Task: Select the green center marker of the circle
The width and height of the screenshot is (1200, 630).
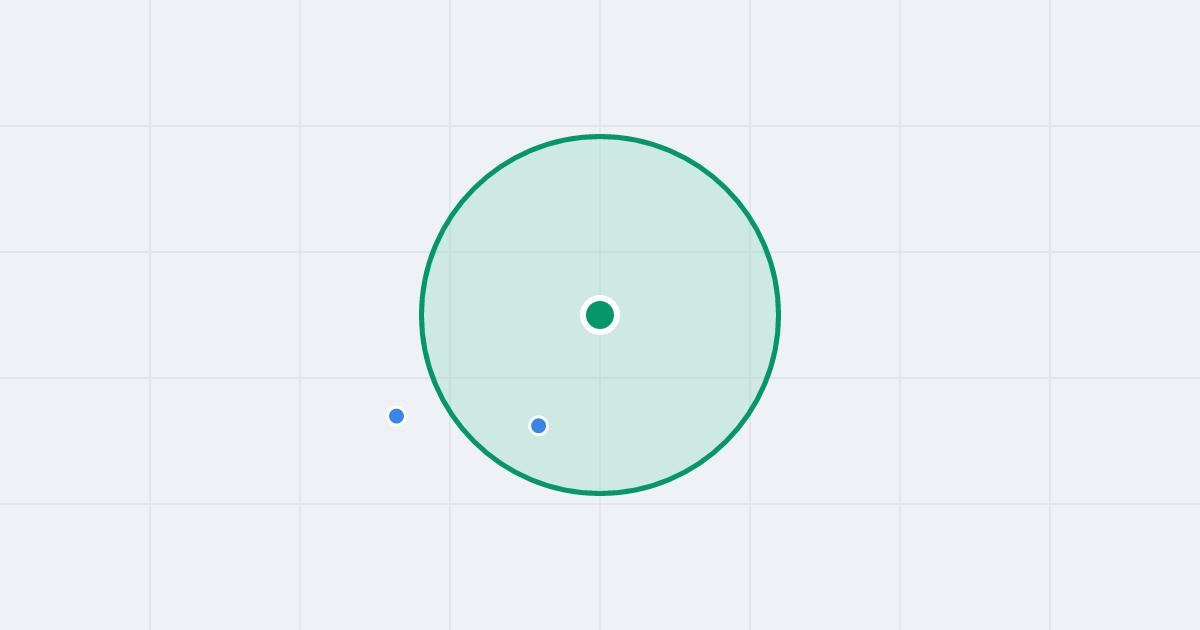Action: click(600, 315)
